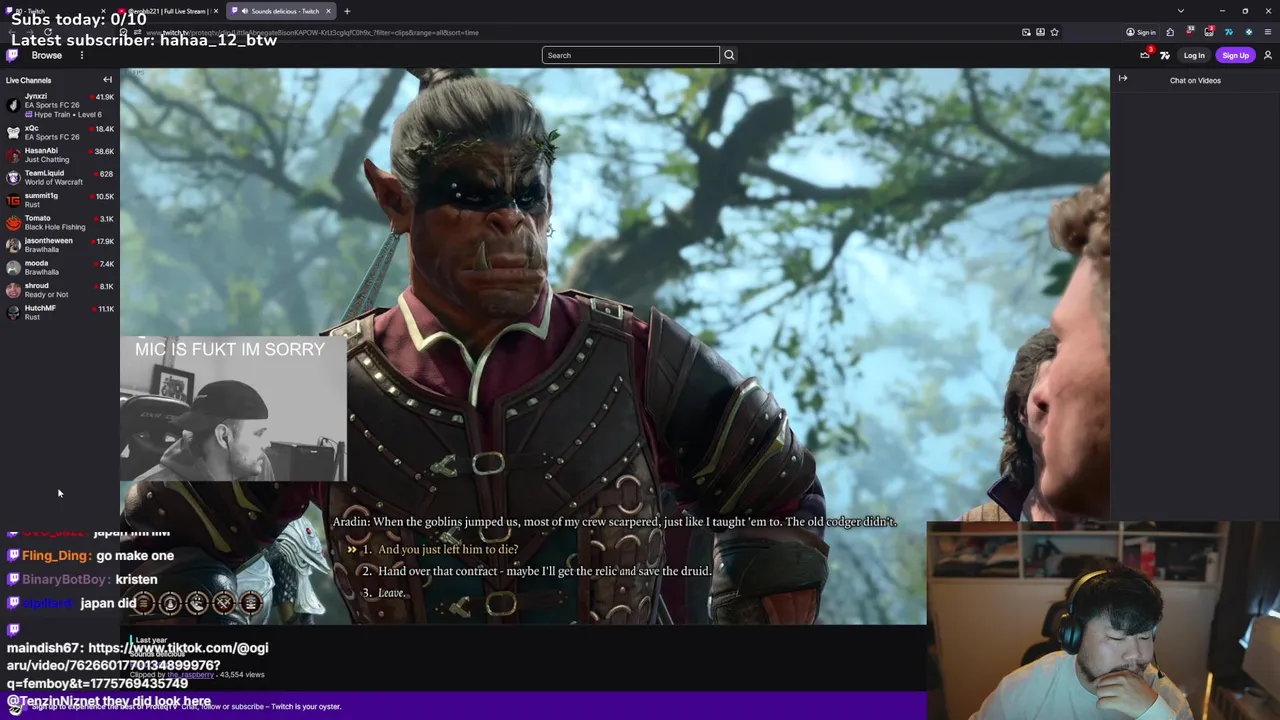The image size is (1280, 720).
Task: Close the Sounds delicious tab
Action: coord(328,11)
